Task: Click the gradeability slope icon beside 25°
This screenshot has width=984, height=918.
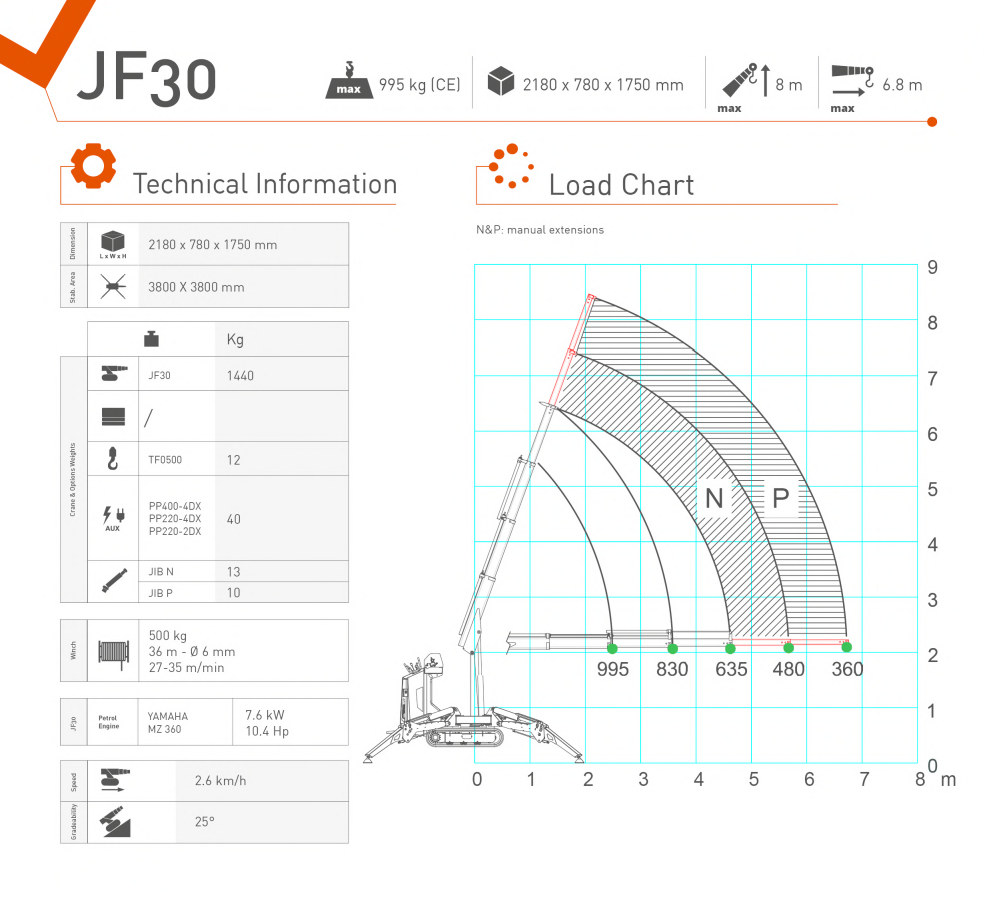Action: click(x=112, y=822)
